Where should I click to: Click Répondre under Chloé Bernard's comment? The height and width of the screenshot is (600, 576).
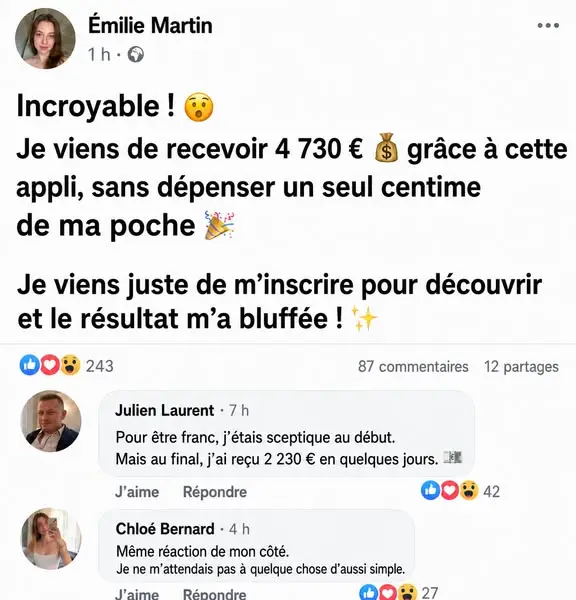click(215, 593)
